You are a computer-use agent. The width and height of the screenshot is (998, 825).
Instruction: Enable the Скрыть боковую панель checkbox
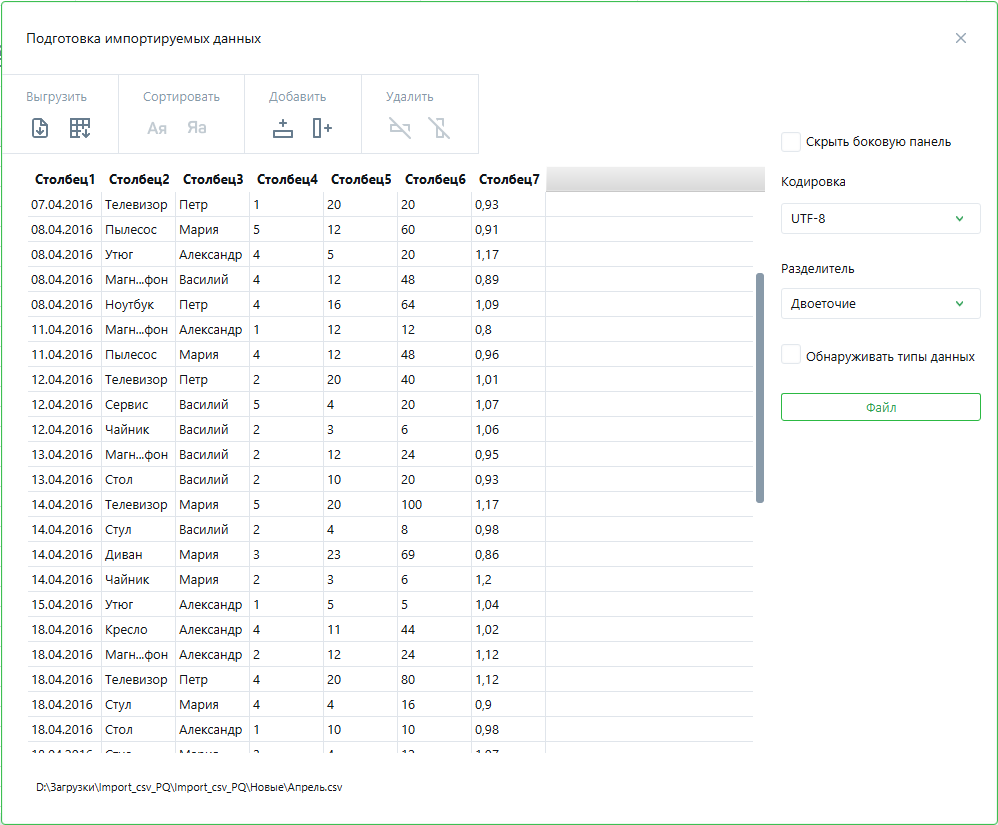pos(791,142)
